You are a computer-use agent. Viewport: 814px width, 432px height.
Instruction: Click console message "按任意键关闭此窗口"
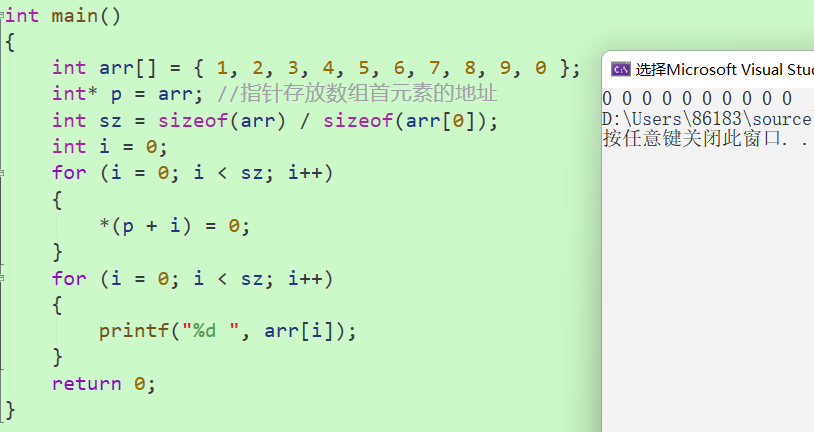pyautogui.click(x=691, y=139)
